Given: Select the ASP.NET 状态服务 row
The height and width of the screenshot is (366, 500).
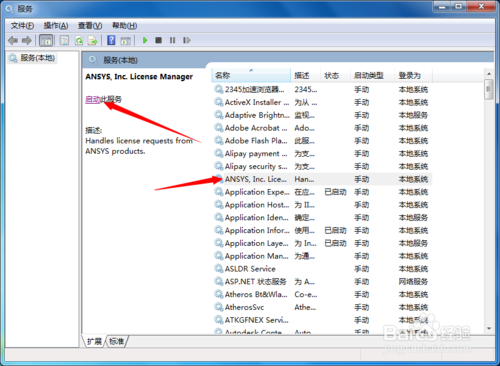Looking at the screenshot, I should 322,282.
